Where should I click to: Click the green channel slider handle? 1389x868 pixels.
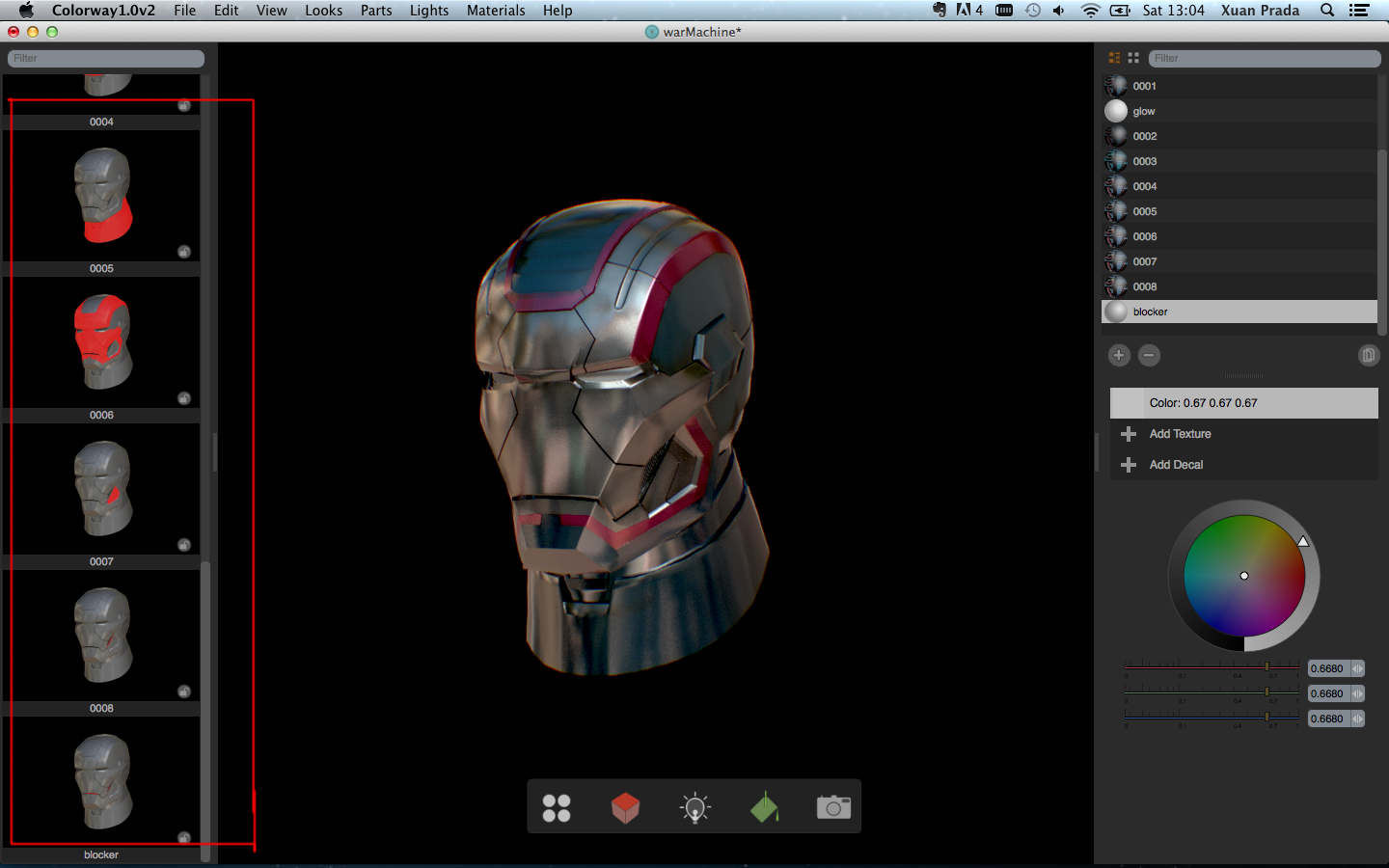pos(1266,692)
